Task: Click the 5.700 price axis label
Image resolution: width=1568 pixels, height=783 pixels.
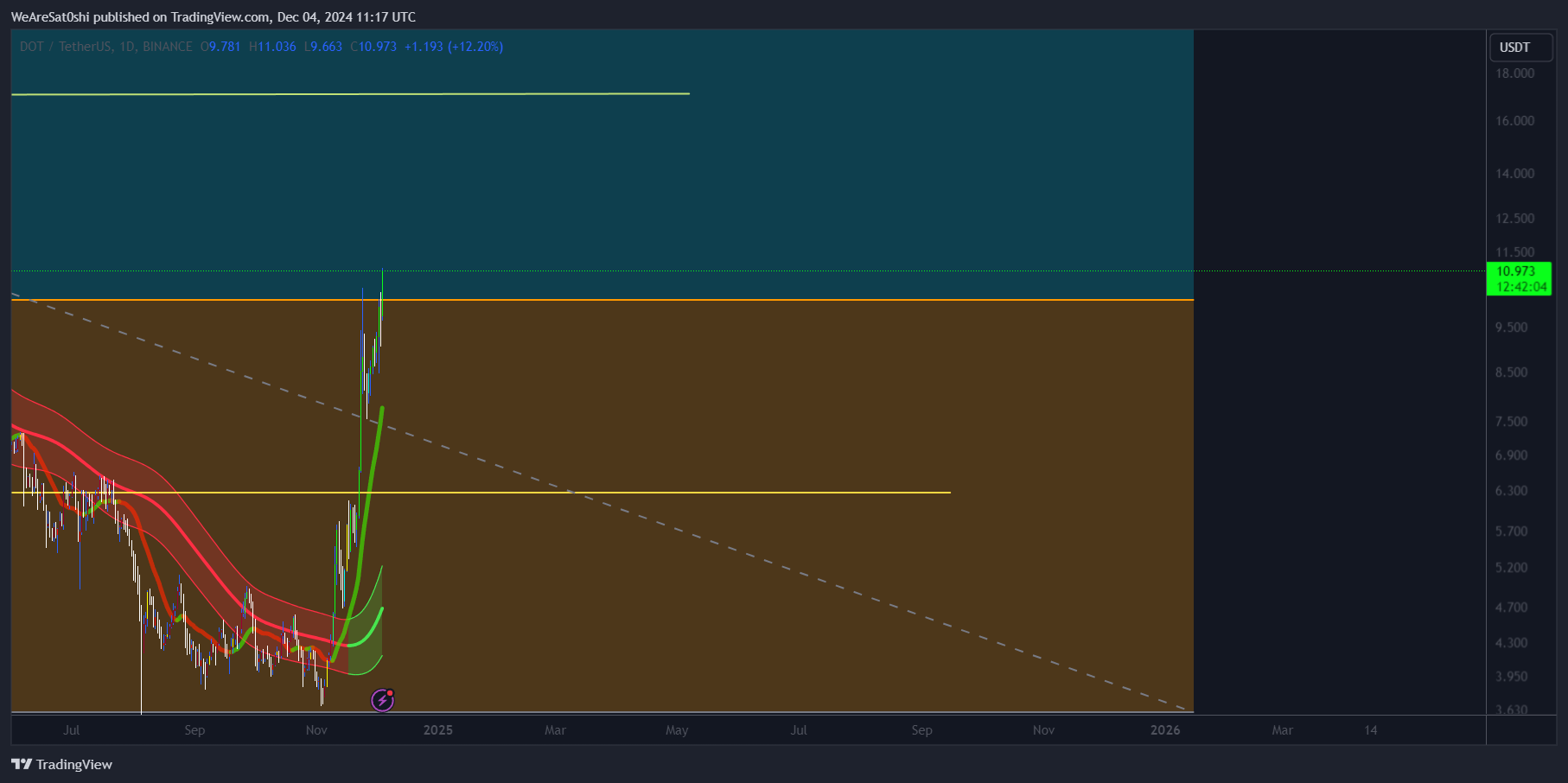Action: pyautogui.click(x=1512, y=532)
